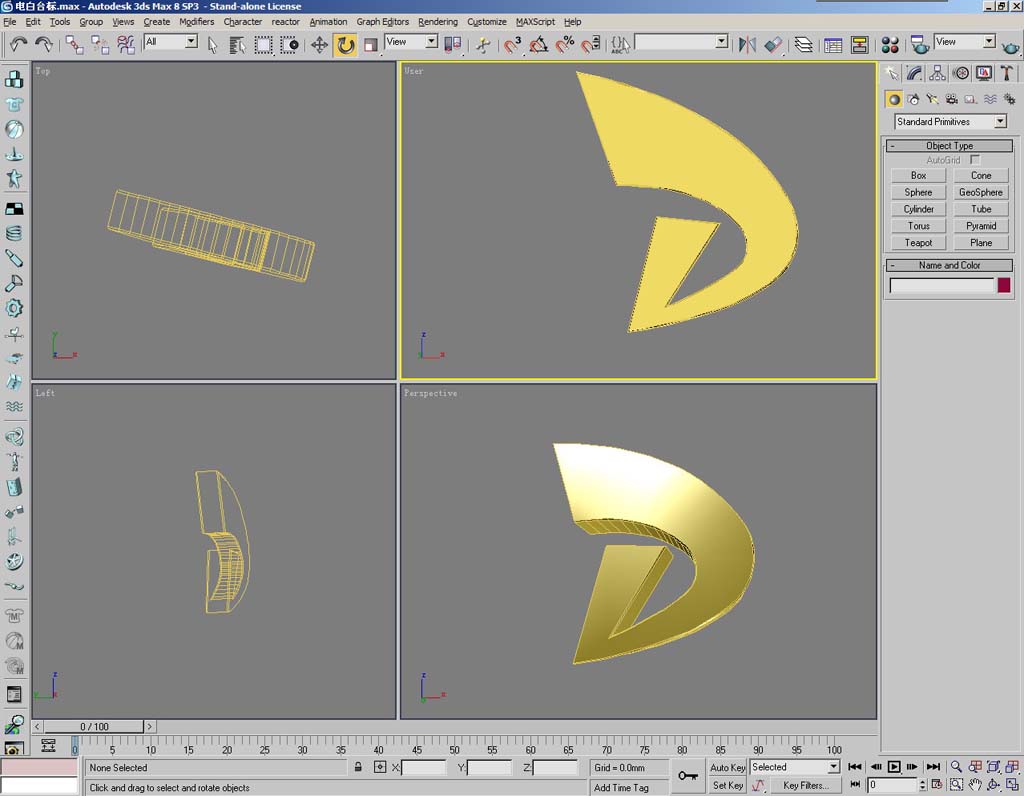Open the Rendering menu

[437, 21]
